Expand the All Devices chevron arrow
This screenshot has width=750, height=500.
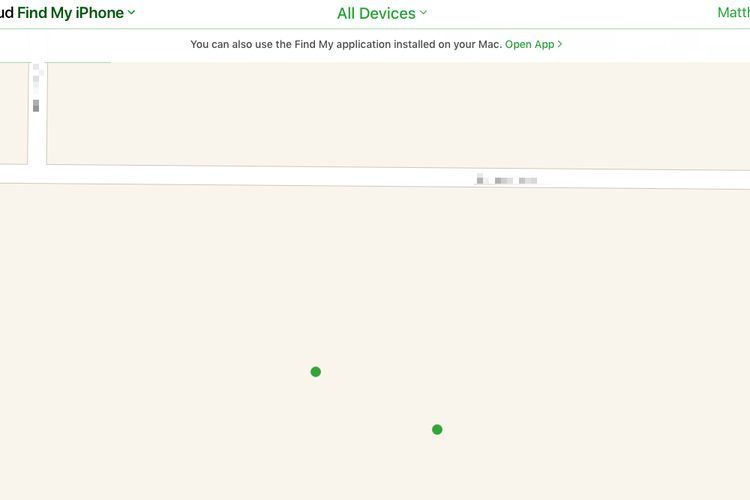pos(423,13)
